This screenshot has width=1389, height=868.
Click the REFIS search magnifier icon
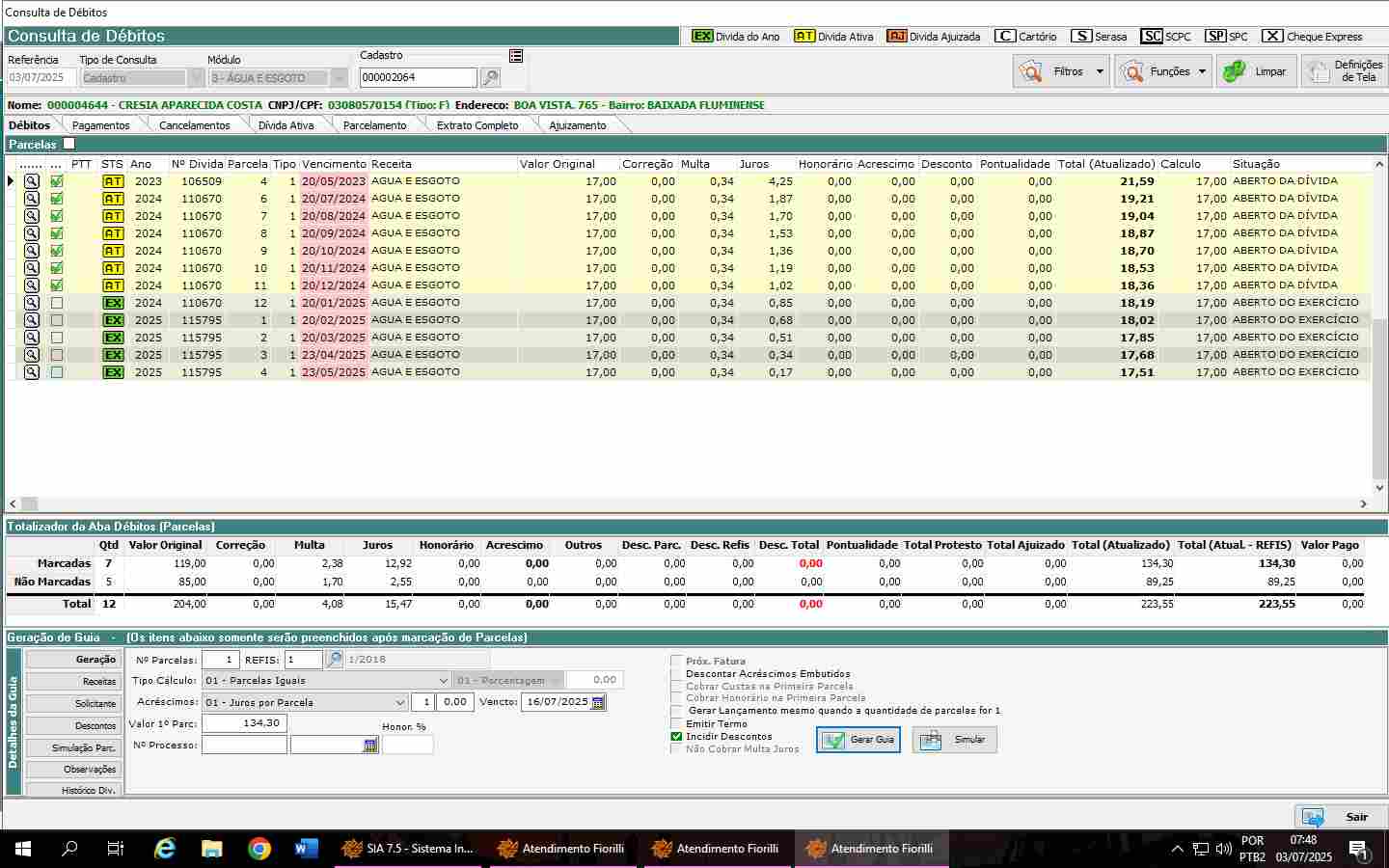pos(334,660)
